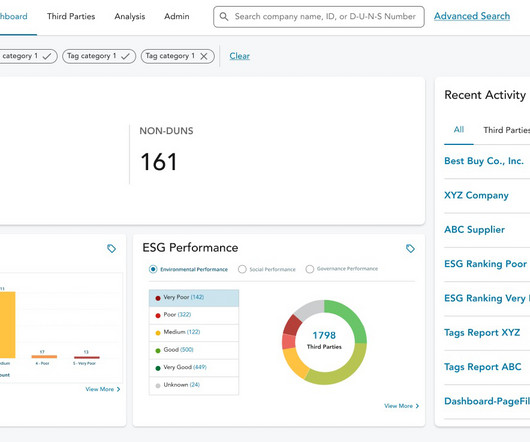Screen dimensions: 530x442
Task: Select the All tab in Recent Activity
Action: [x=459, y=129]
